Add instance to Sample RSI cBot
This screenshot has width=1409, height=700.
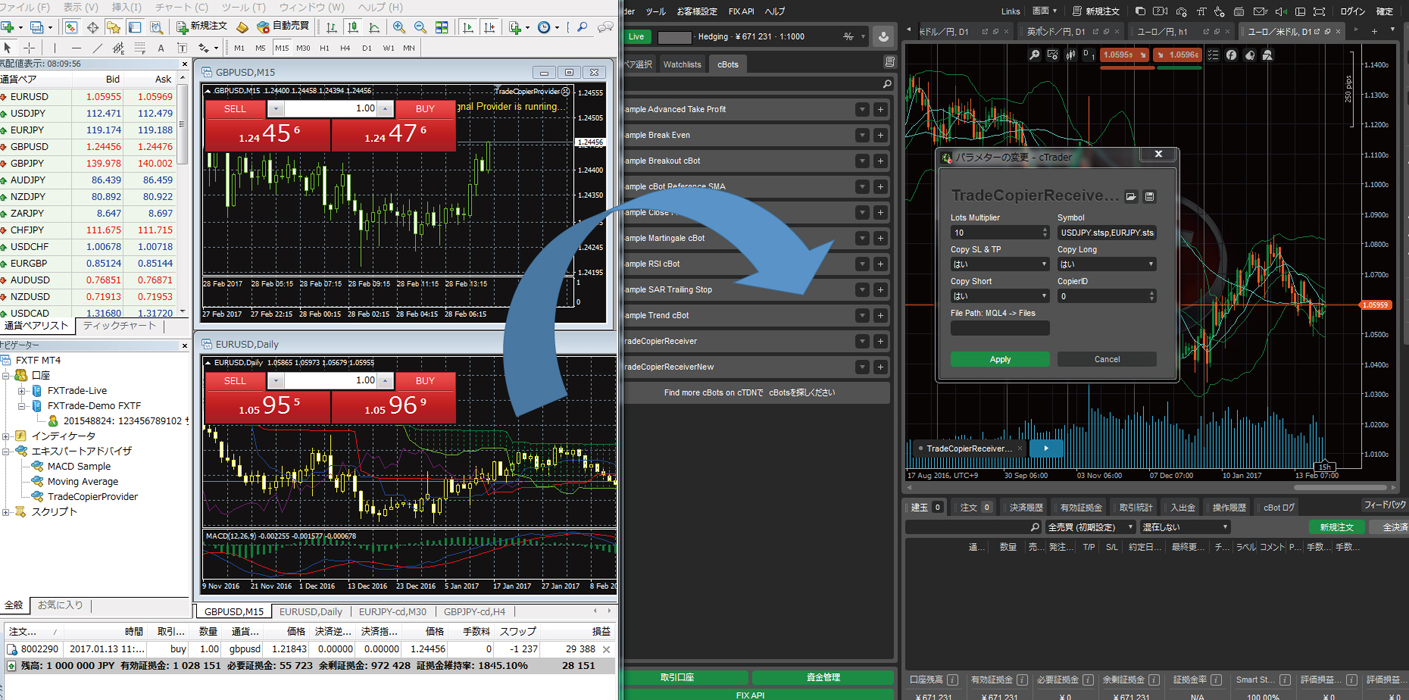pos(880,264)
